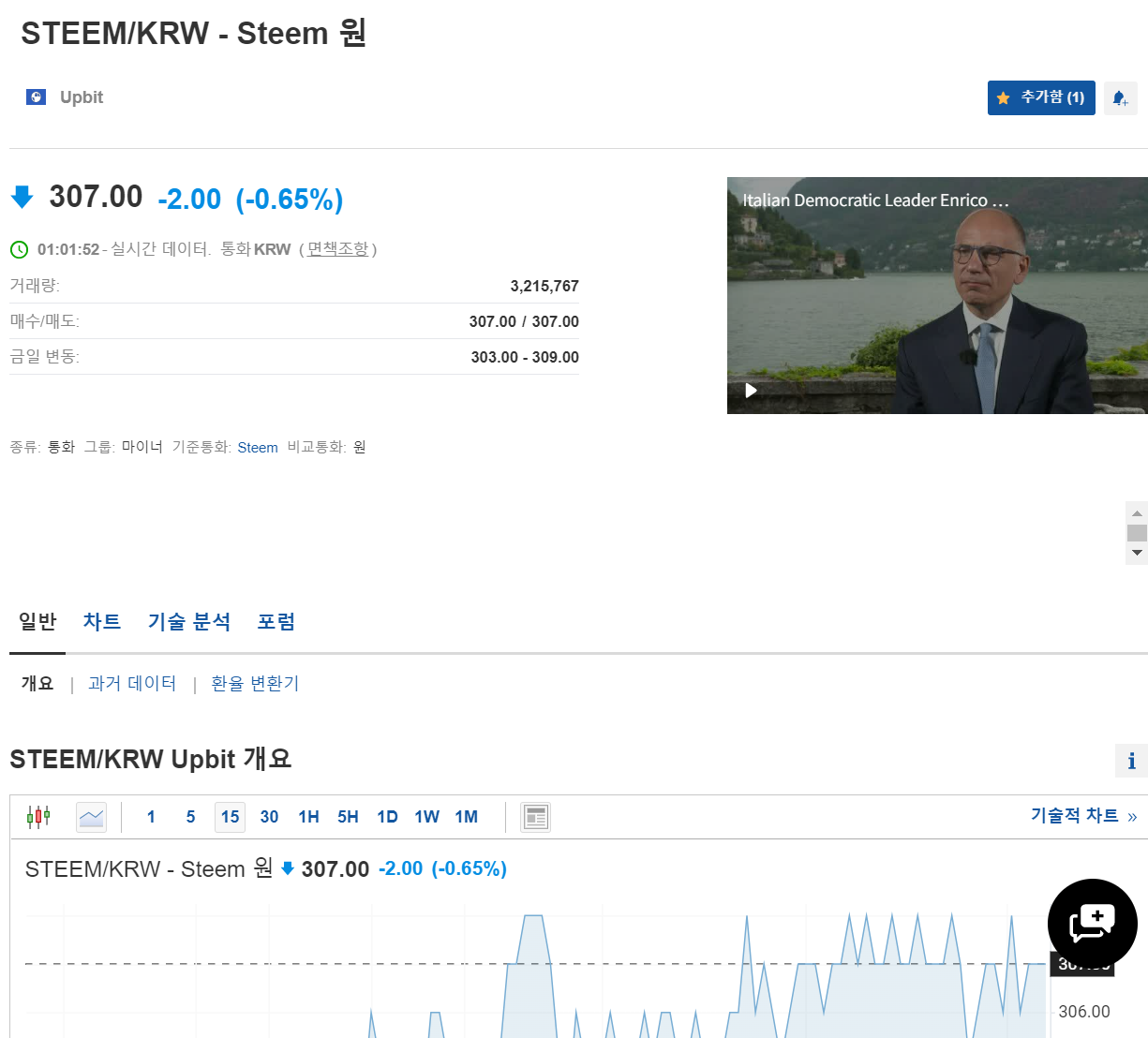Screen dimensions: 1148x1038
Task: Set chart interval to 1H
Action: [308, 817]
